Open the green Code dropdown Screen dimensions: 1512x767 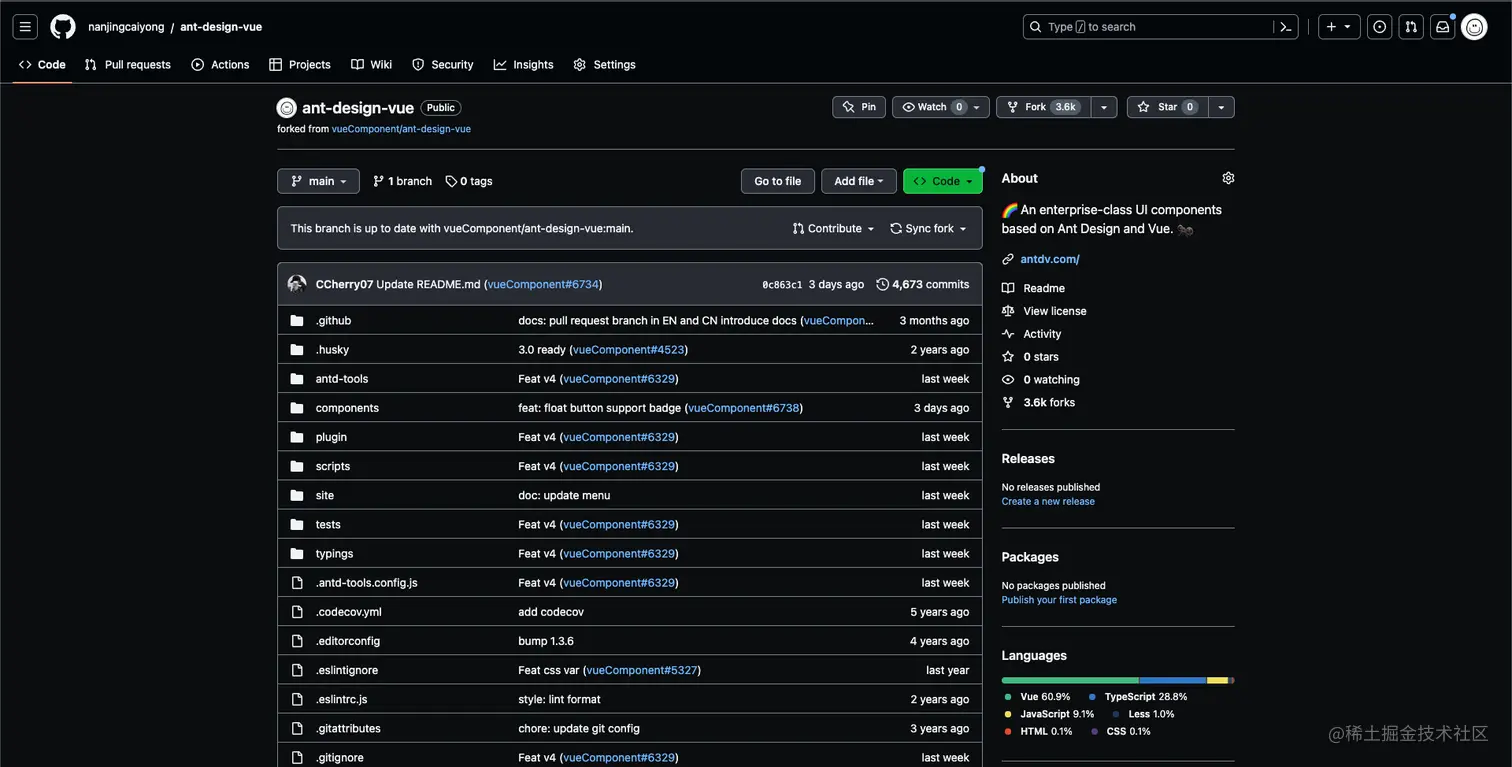943,181
